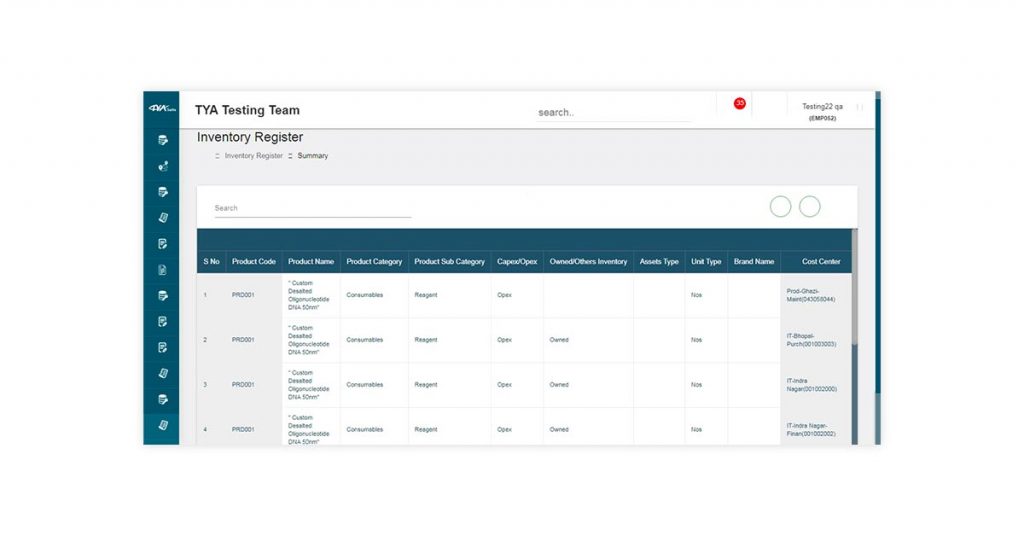
Task: Click the TYA logo in the sidebar
Action: (161, 109)
